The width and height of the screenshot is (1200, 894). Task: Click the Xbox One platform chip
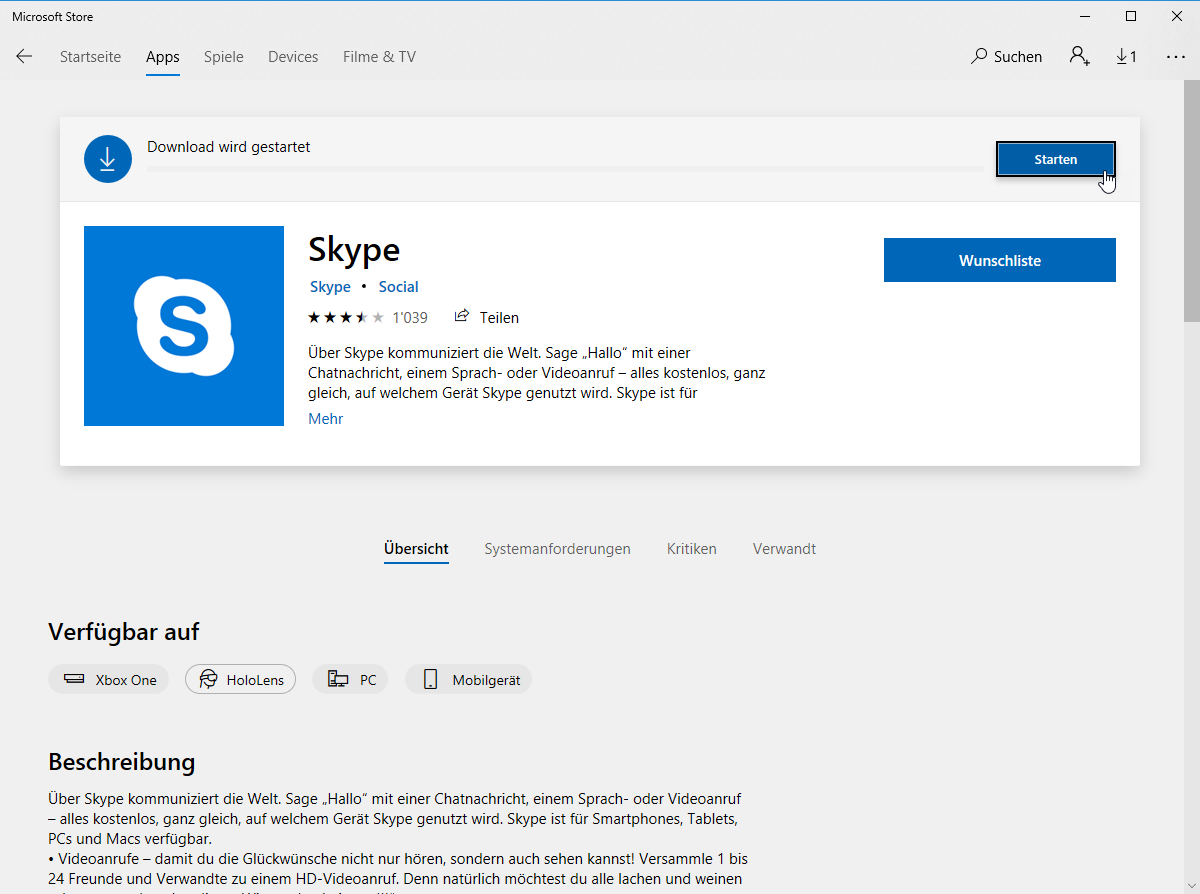coord(109,680)
